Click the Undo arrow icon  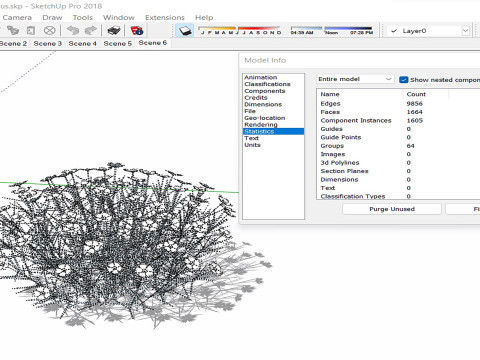tap(72, 31)
